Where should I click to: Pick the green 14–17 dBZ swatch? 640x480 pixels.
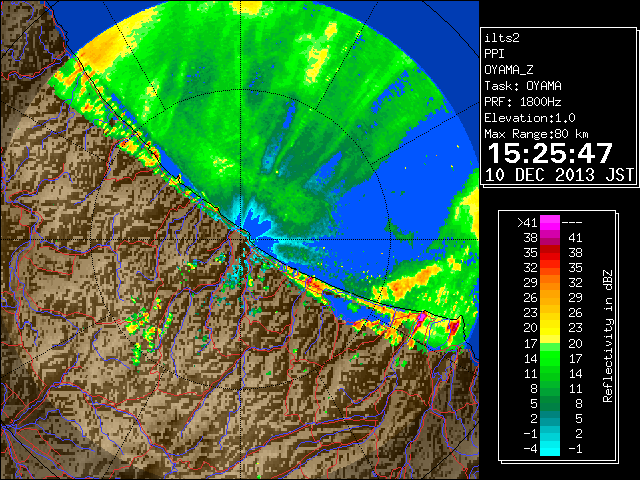point(550,358)
